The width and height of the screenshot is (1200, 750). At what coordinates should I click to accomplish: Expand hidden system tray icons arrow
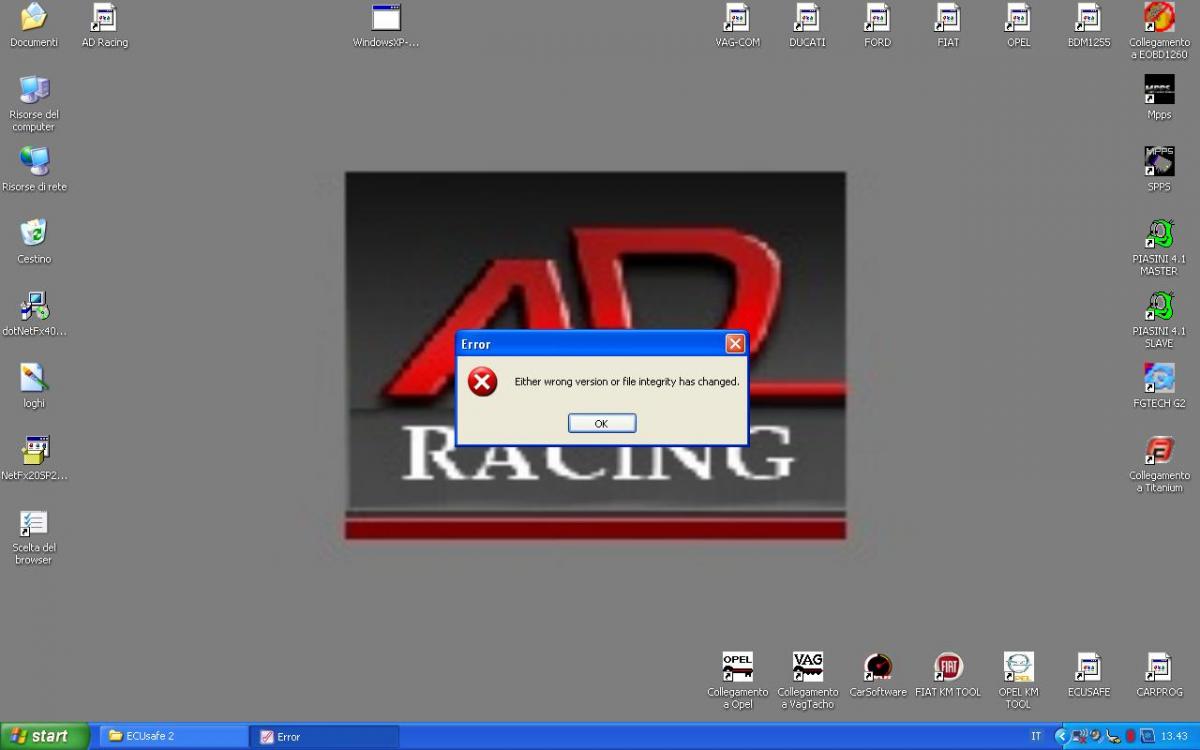click(1061, 736)
